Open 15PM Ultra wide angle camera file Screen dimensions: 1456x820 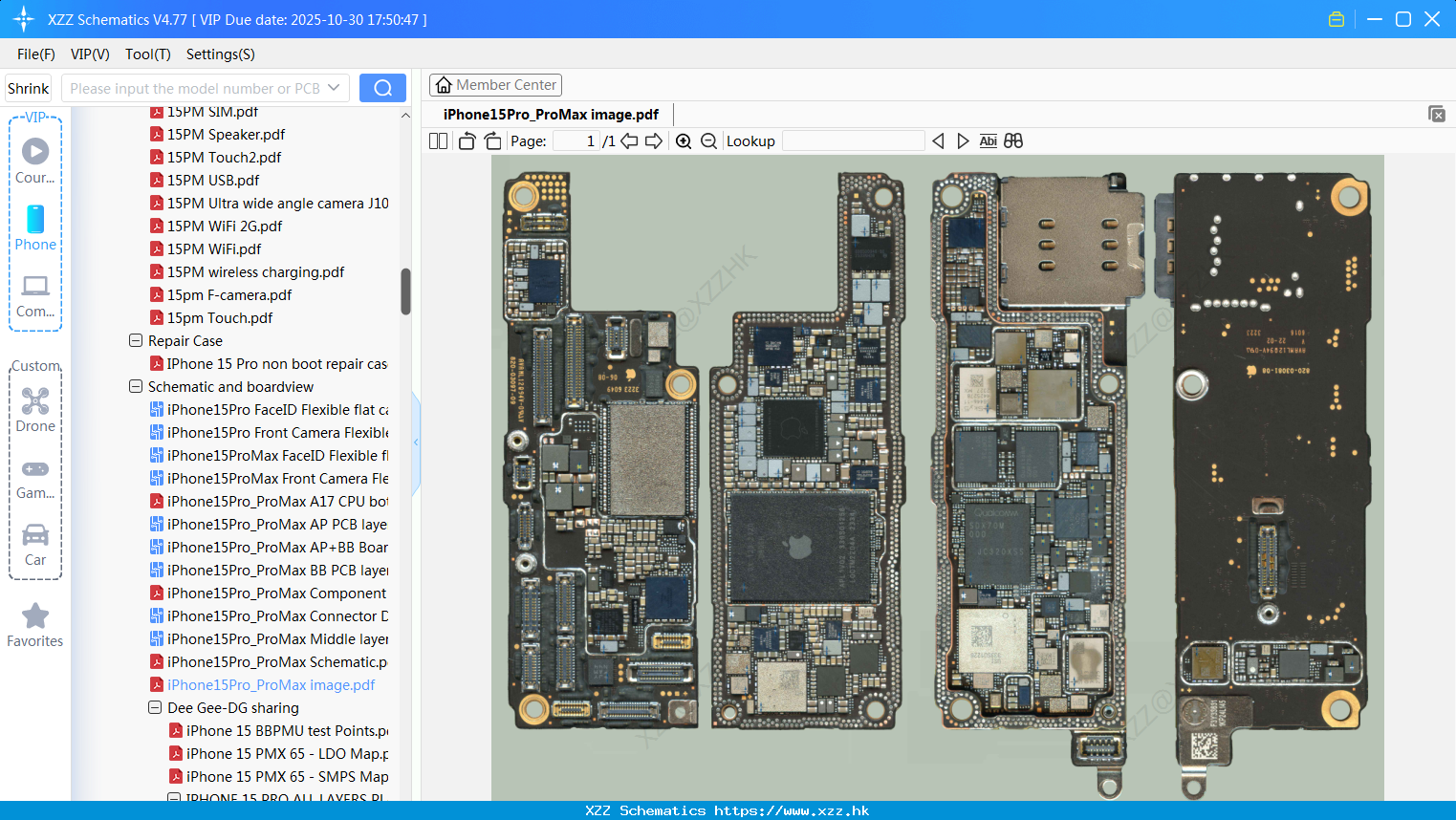277,203
